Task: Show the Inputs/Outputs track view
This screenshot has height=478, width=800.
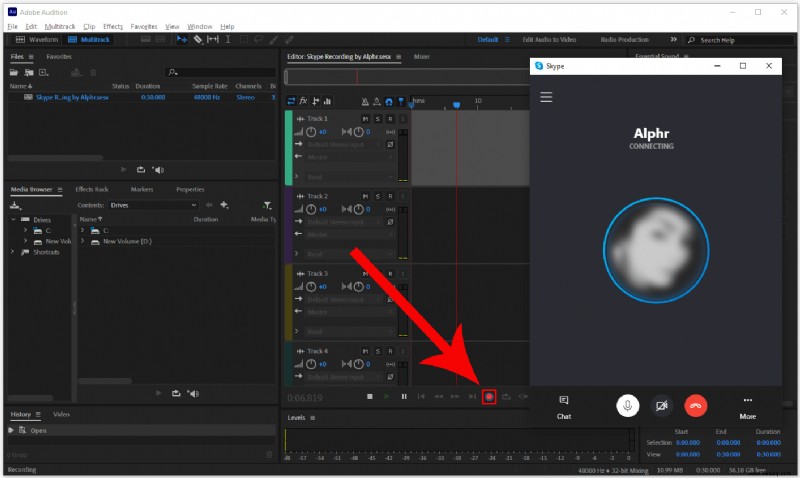Action: 291,101
